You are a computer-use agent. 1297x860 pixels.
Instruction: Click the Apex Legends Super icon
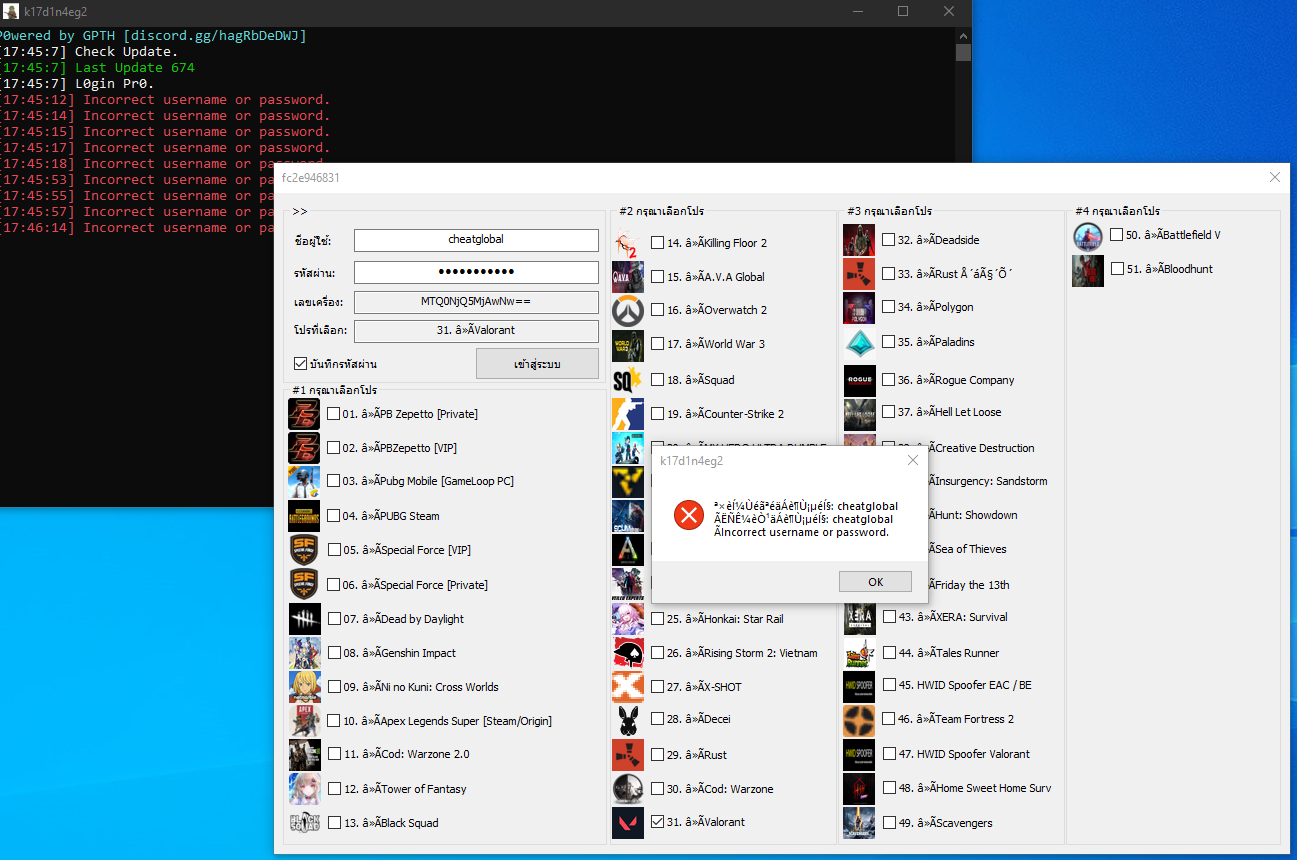[x=304, y=721]
